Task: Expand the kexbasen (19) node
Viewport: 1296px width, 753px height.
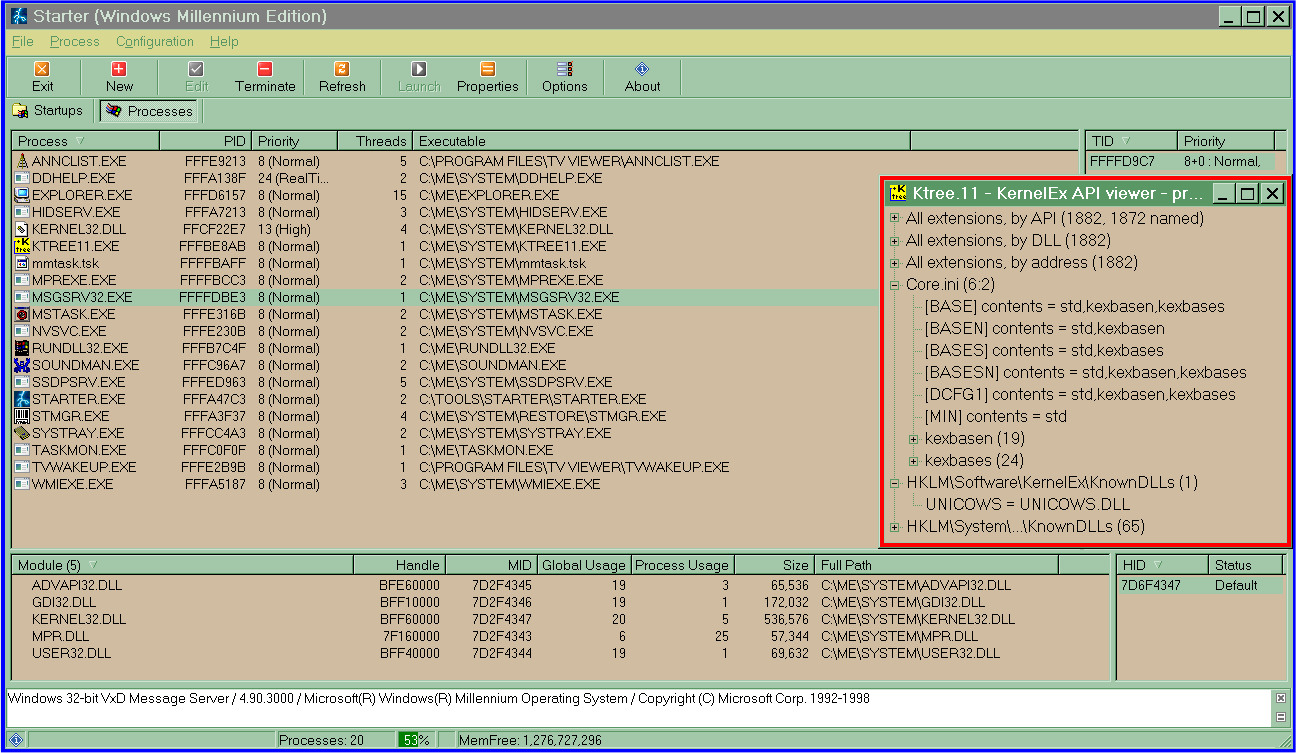Action: [x=913, y=438]
